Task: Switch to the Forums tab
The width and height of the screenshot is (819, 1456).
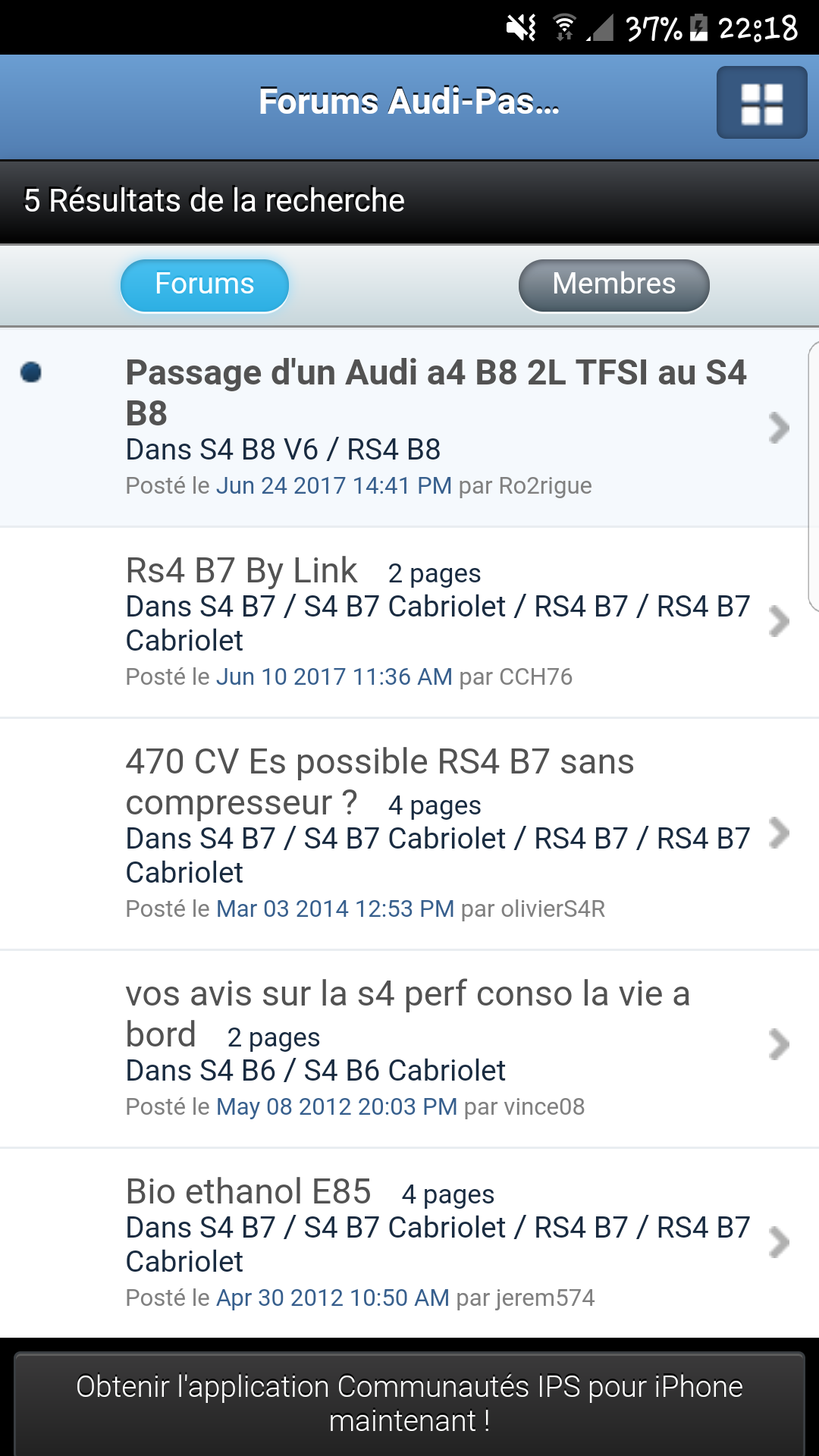Action: point(205,285)
